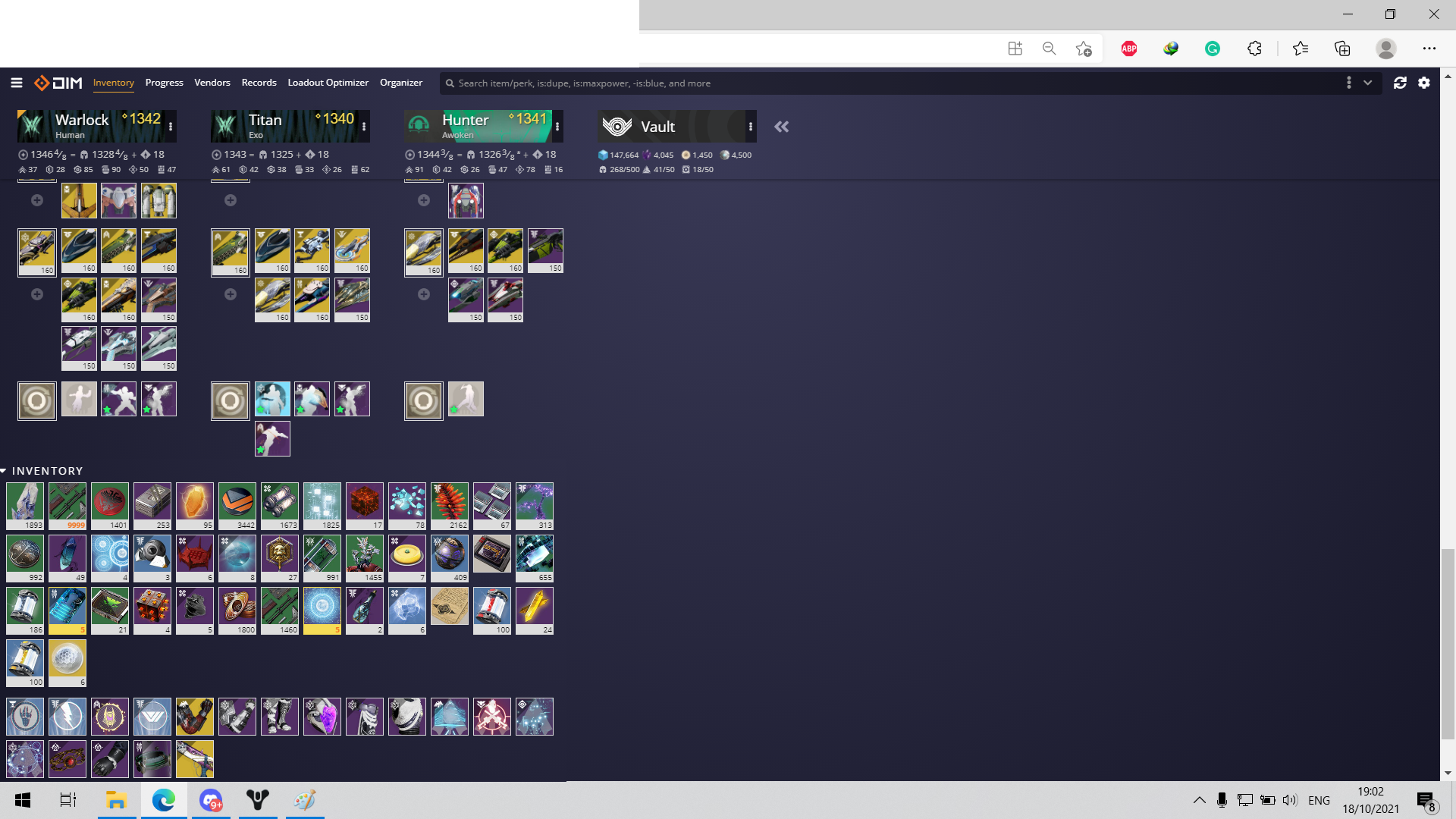Viewport: 1456px width, 819px height.
Task: Switch to the Inventory tab
Action: pos(113,83)
